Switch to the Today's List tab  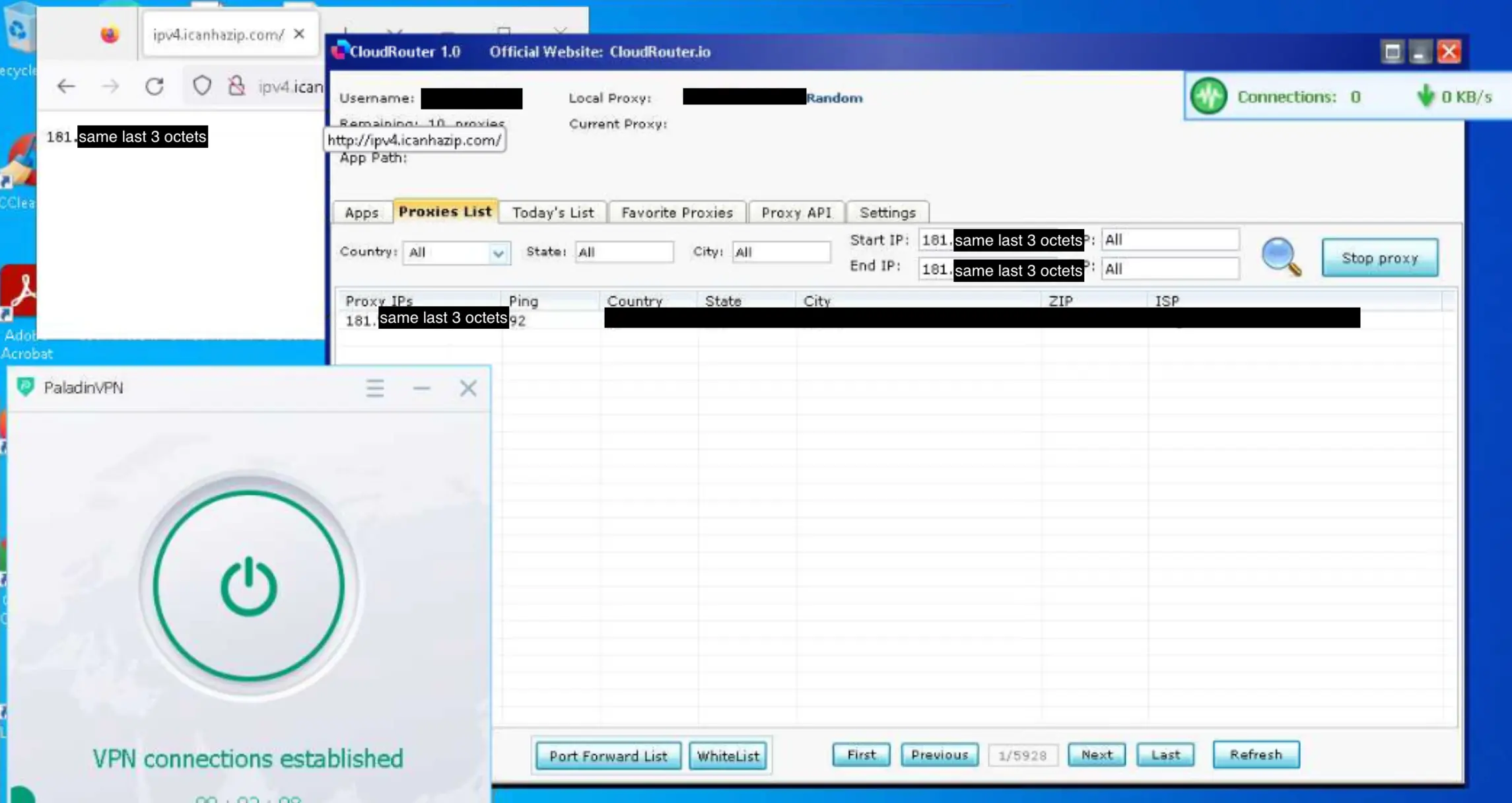click(x=553, y=213)
